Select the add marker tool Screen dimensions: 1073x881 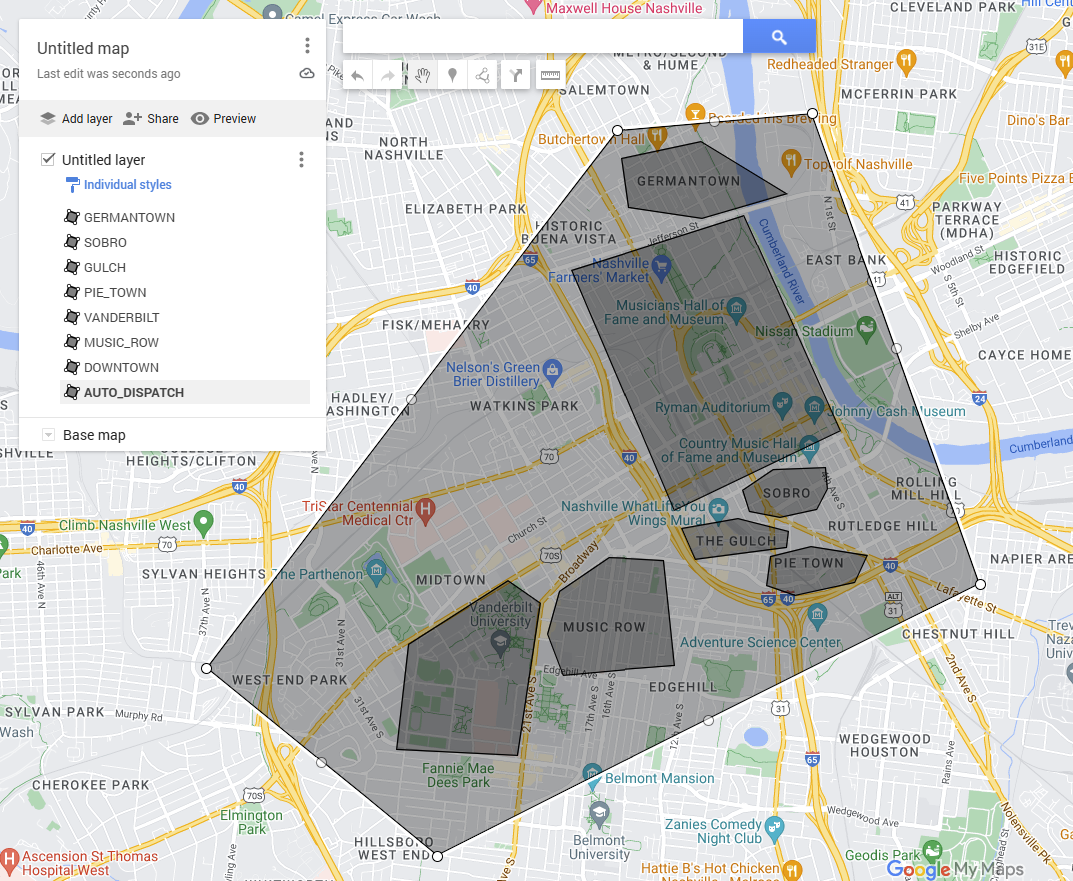point(452,74)
